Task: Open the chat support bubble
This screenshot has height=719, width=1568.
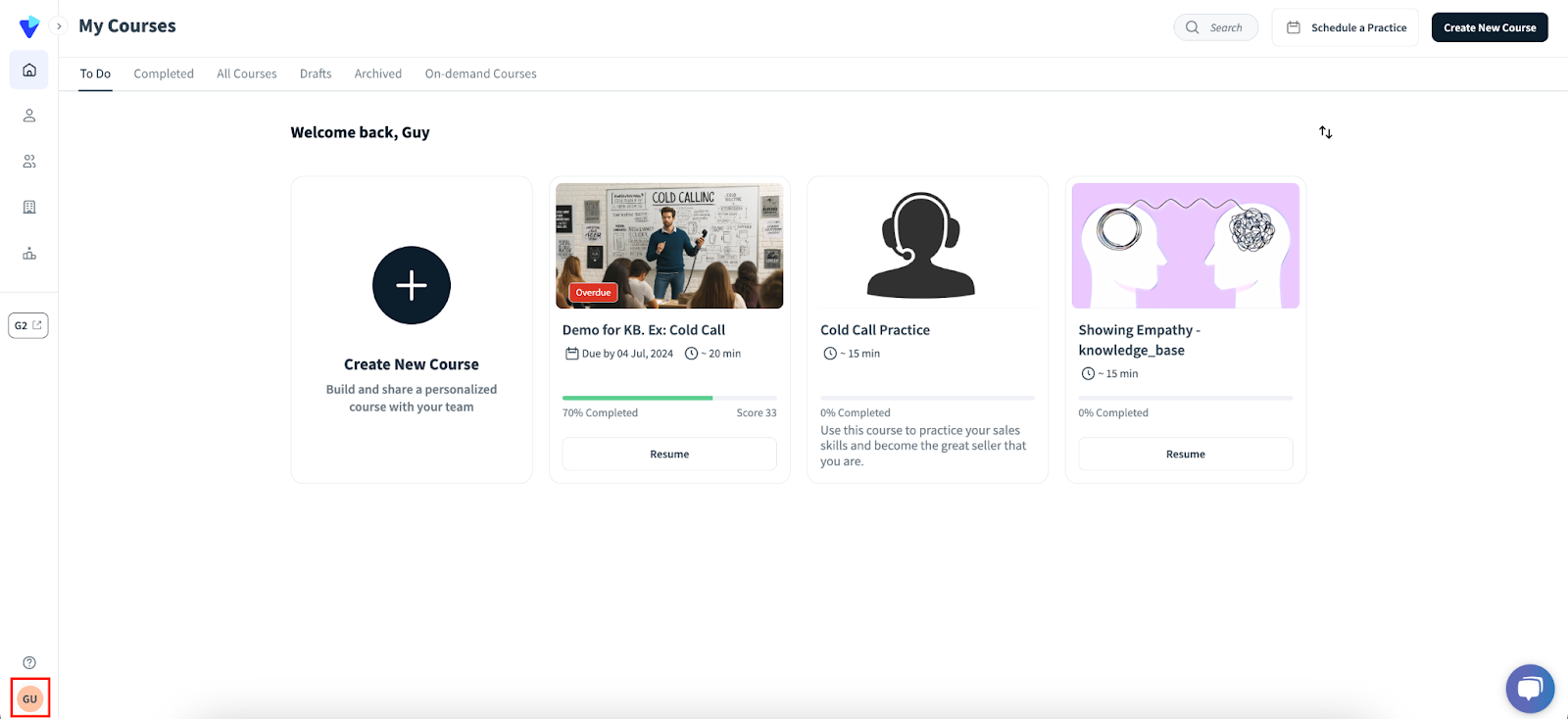Action: pyautogui.click(x=1530, y=689)
